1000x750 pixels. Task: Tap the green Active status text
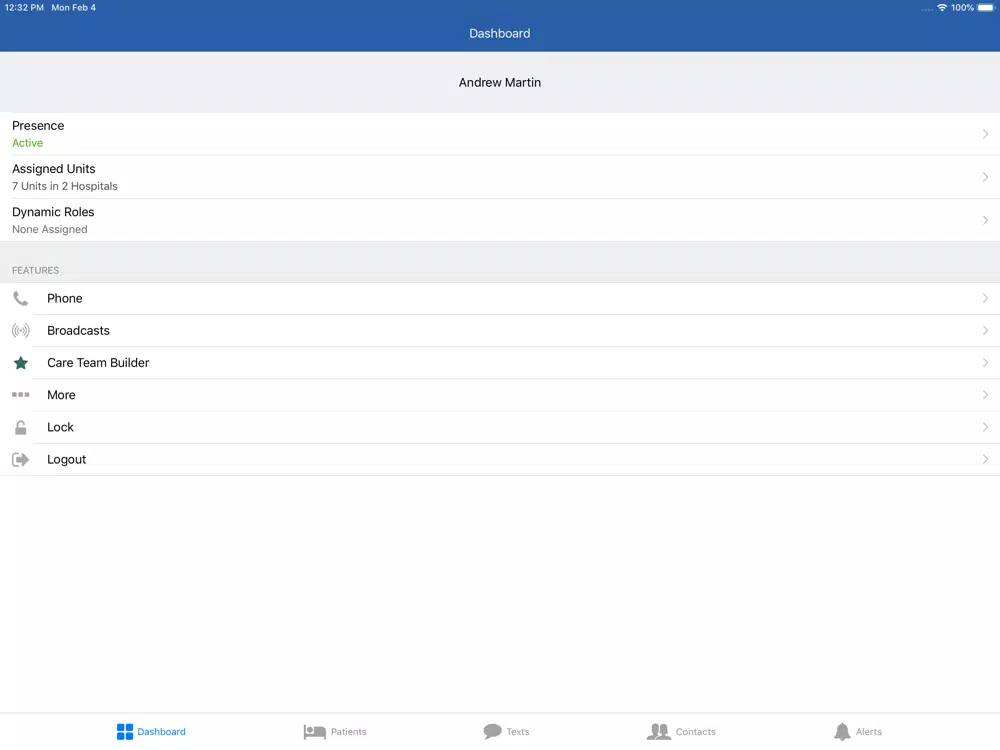tap(27, 143)
